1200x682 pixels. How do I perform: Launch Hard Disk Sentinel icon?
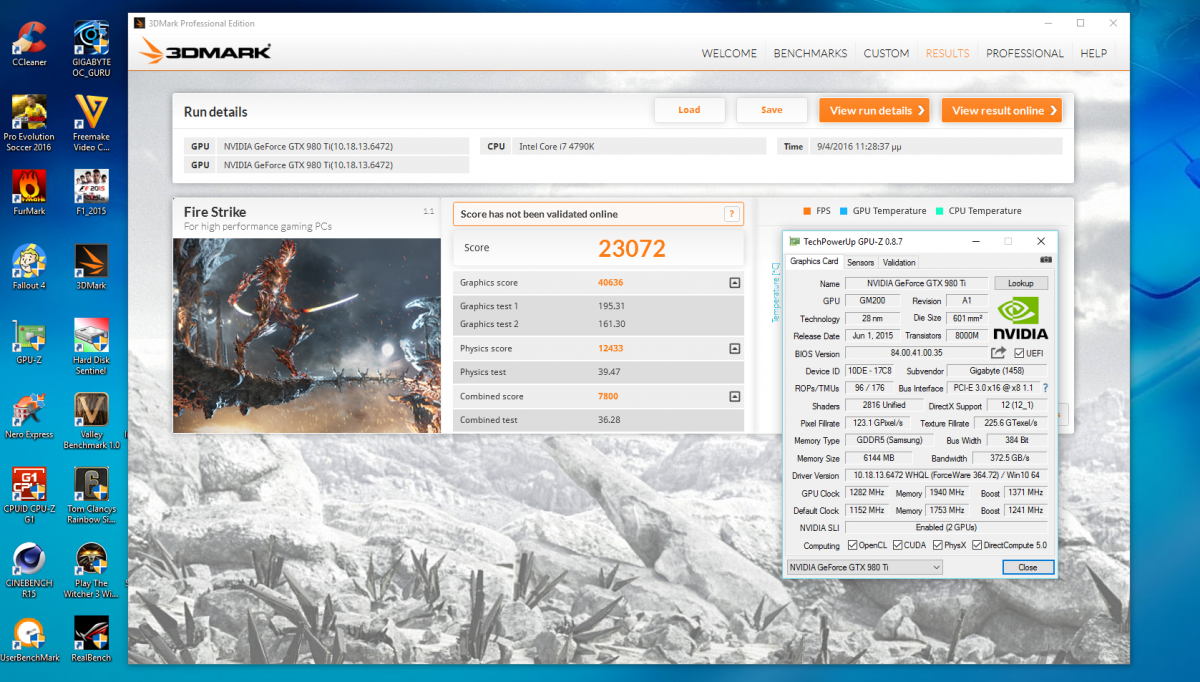coord(91,346)
